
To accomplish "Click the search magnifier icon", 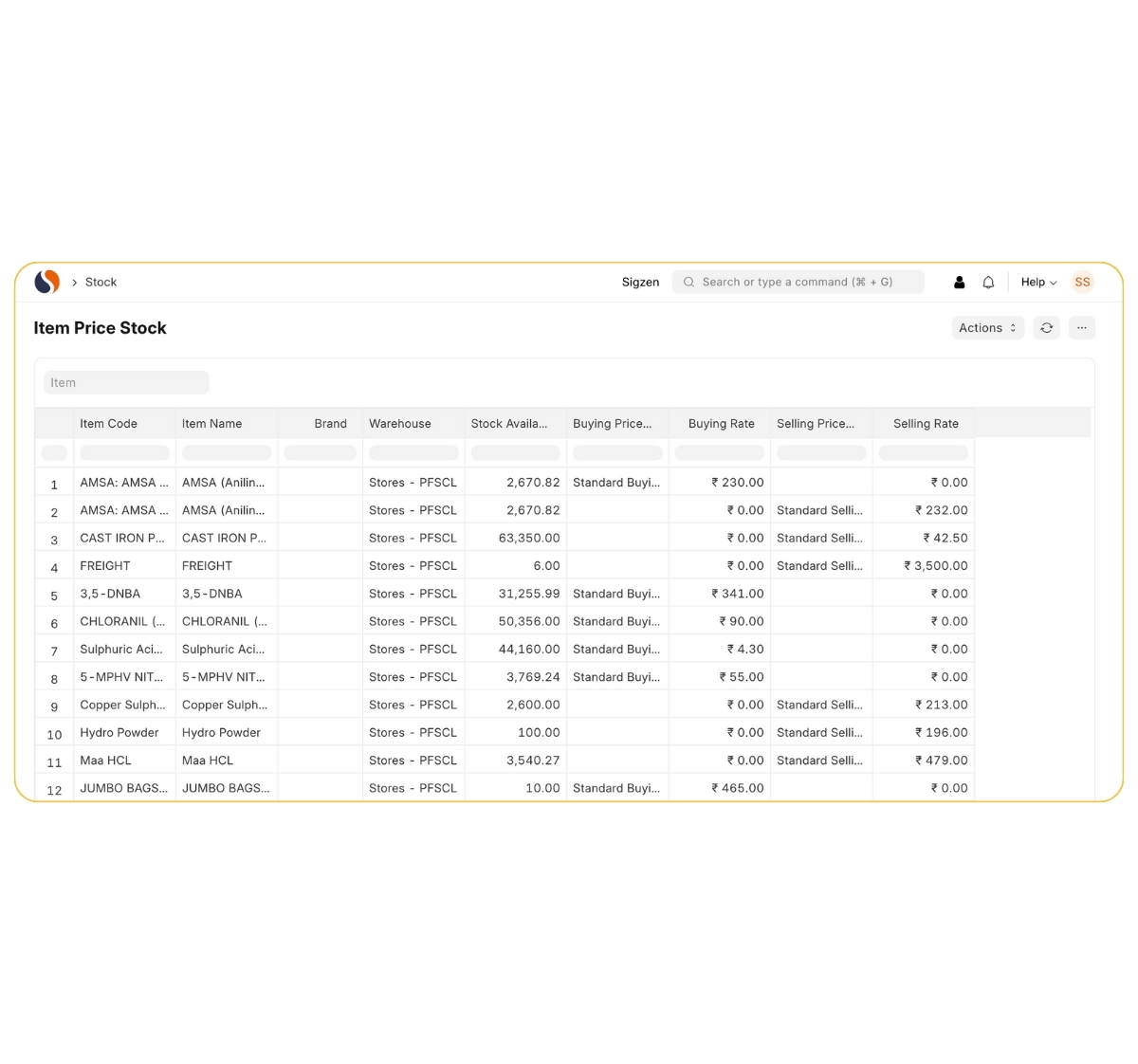I will click(x=689, y=282).
